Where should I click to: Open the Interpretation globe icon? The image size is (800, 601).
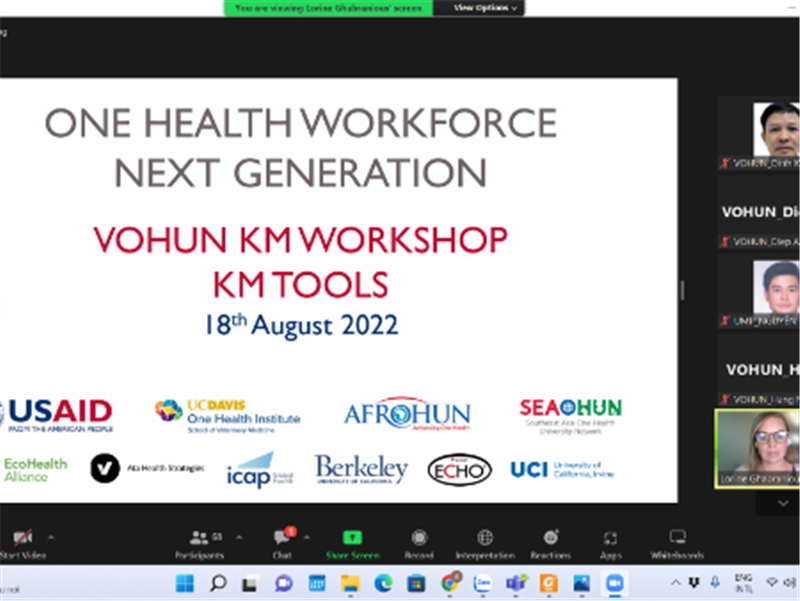[x=485, y=541]
